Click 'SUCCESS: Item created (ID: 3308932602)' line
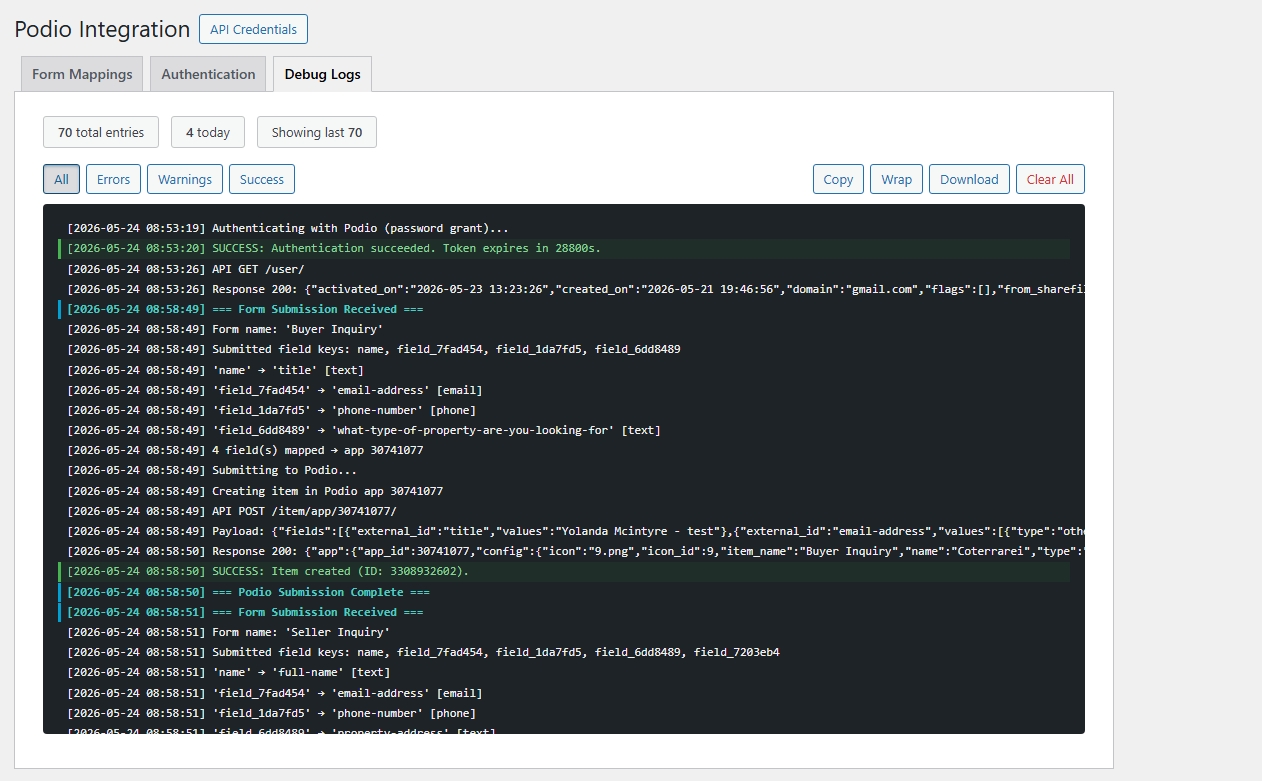This screenshot has width=1262, height=781. [564, 571]
